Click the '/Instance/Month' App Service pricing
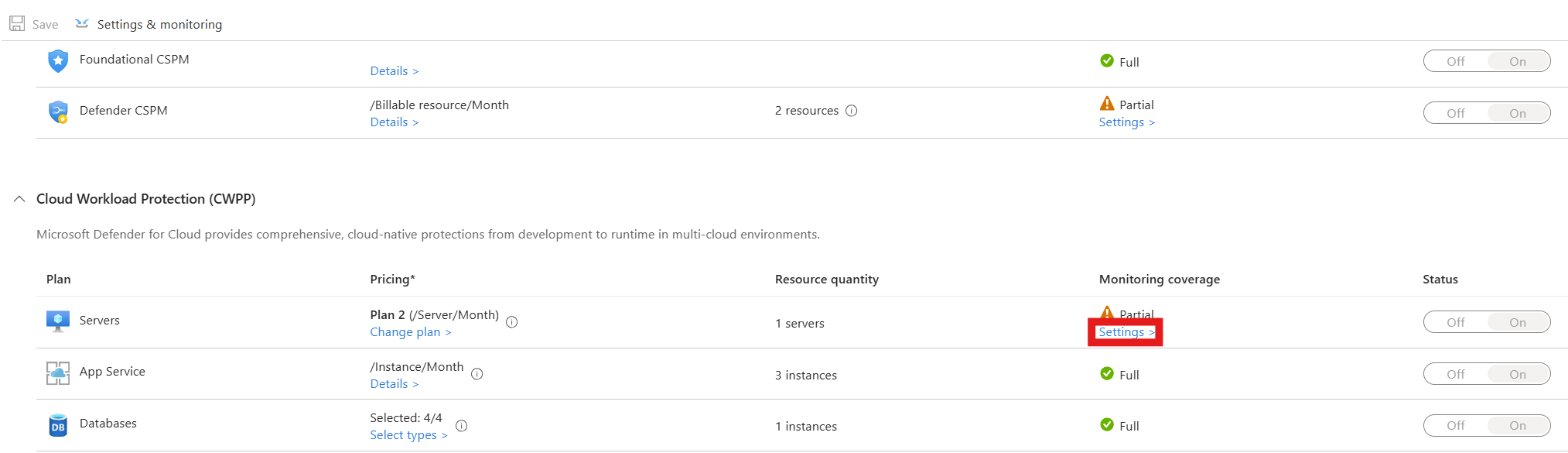 click(416, 367)
